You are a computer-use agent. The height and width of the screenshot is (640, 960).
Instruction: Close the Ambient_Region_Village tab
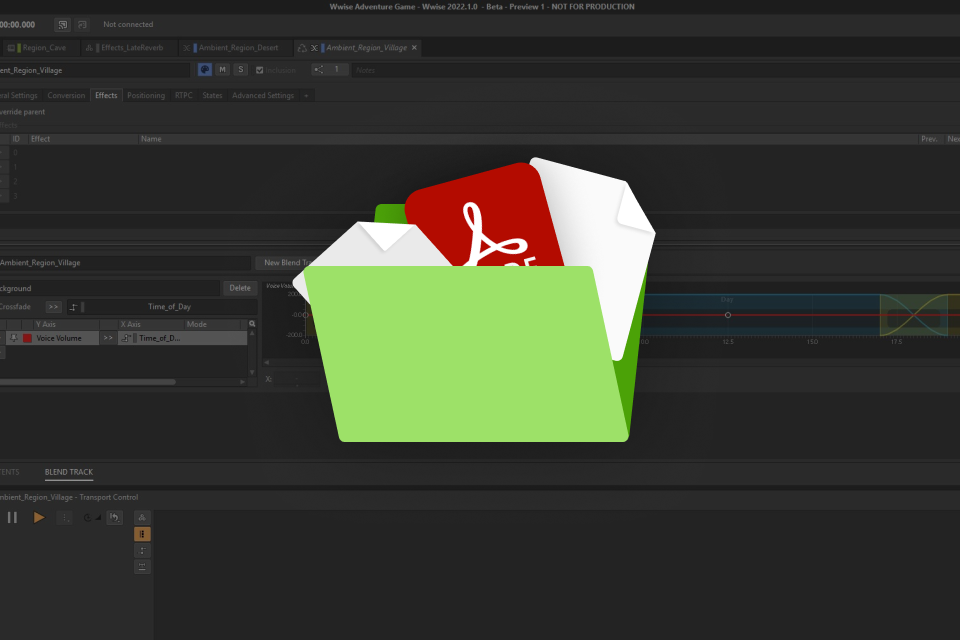click(414, 48)
